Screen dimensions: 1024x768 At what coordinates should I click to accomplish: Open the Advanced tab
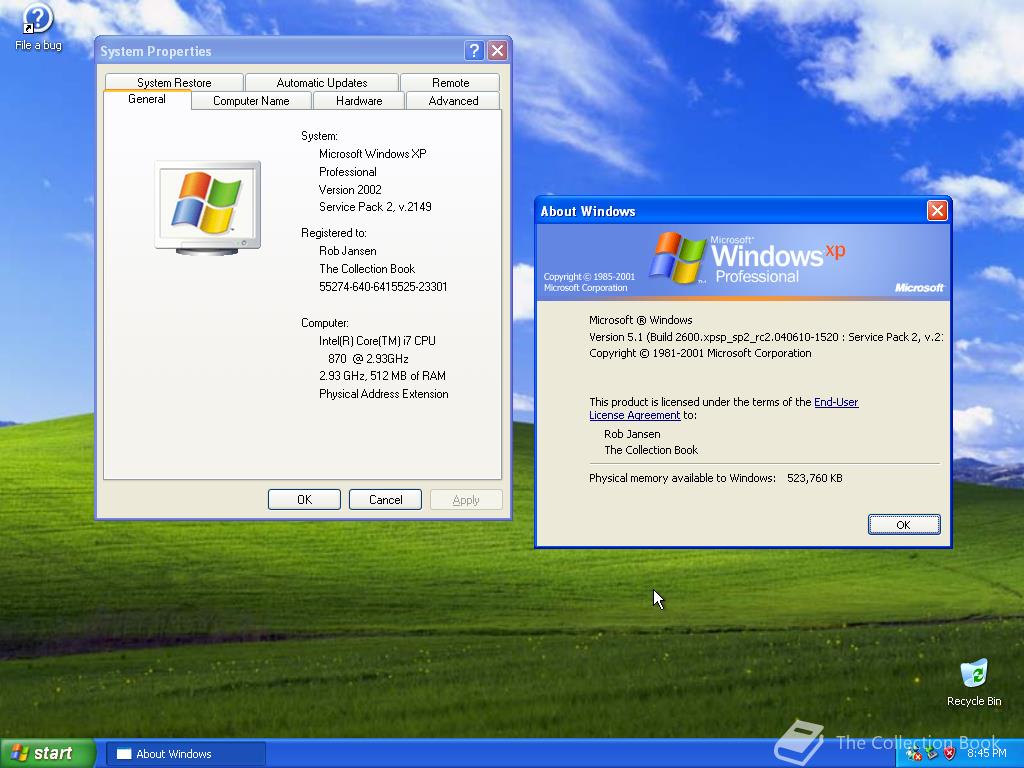click(x=453, y=101)
